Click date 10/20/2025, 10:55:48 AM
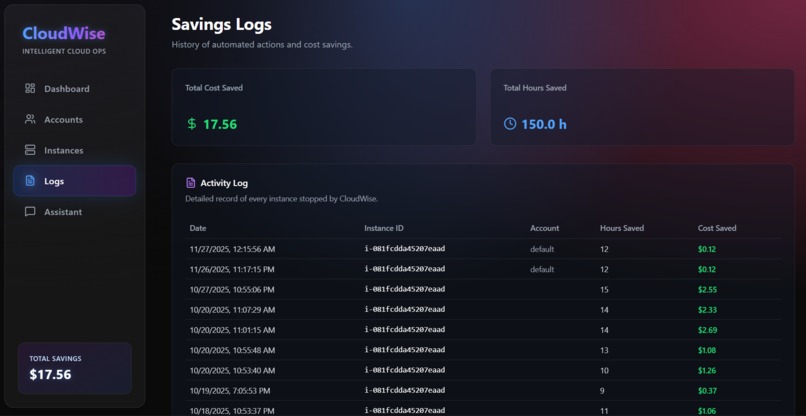Screen dimensions: 806x416 coord(232,350)
